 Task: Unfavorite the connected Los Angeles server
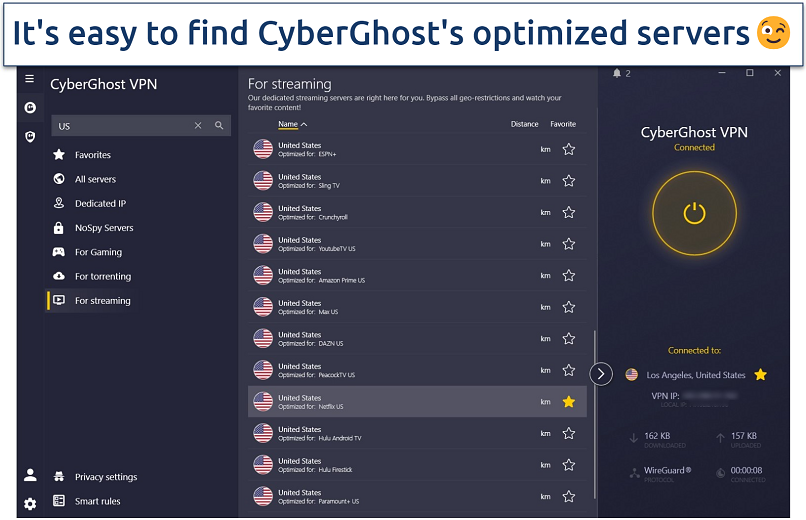[760, 375]
